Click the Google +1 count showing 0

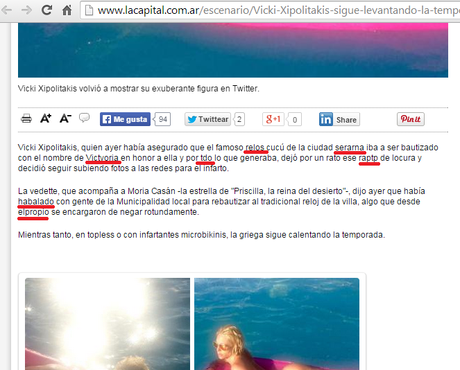click(294, 120)
